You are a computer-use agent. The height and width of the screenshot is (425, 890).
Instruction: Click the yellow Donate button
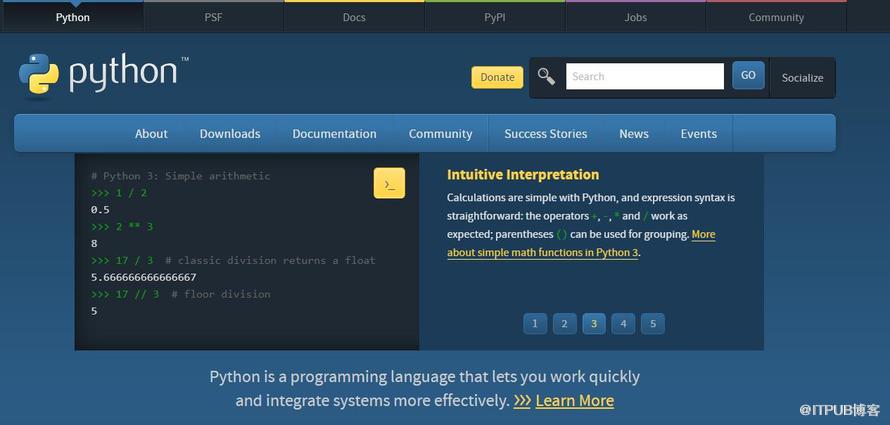point(497,77)
